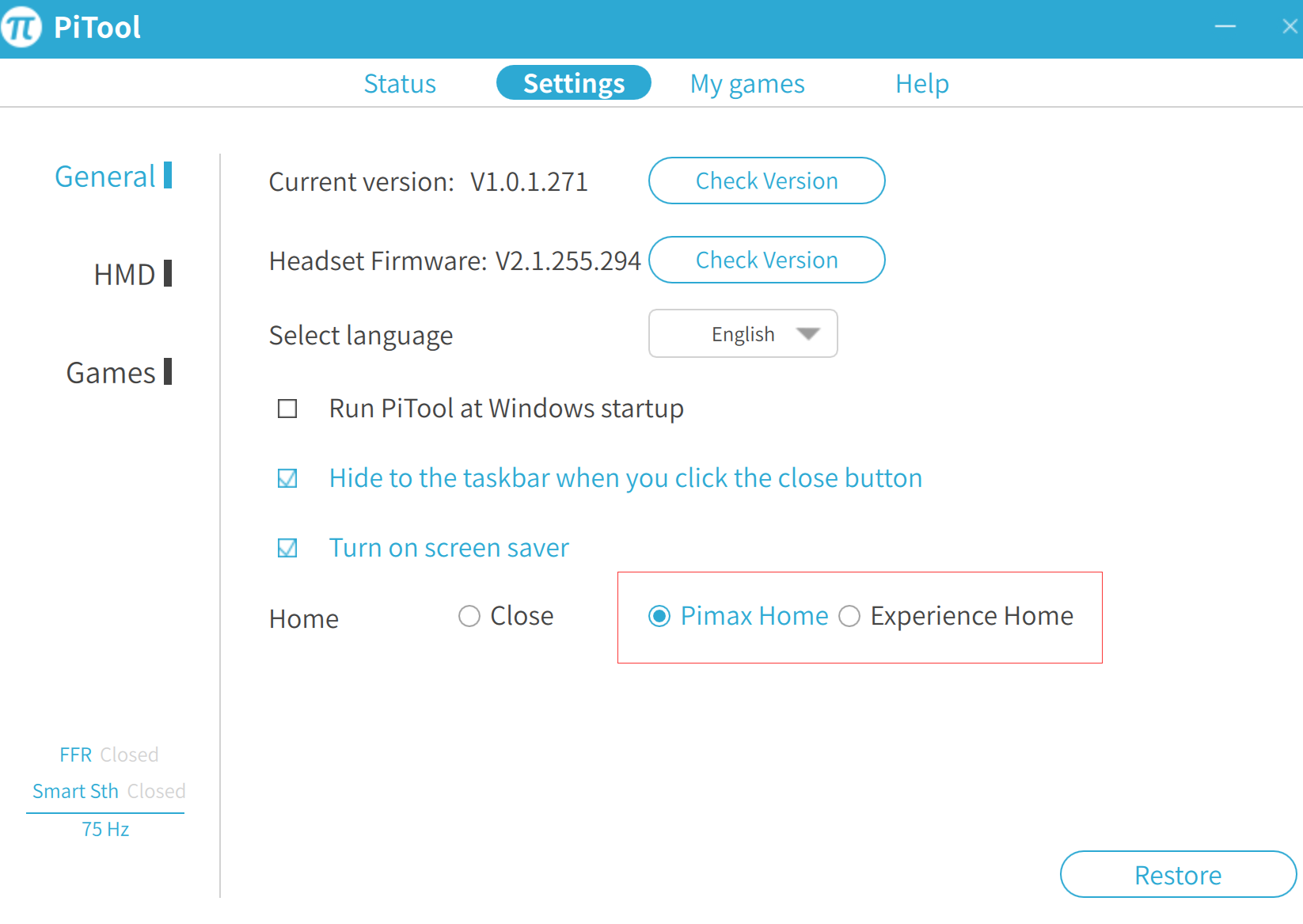Check version for Headset Firmware
Image resolution: width=1303 pixels, height=924 pixels.
(766, 260)
